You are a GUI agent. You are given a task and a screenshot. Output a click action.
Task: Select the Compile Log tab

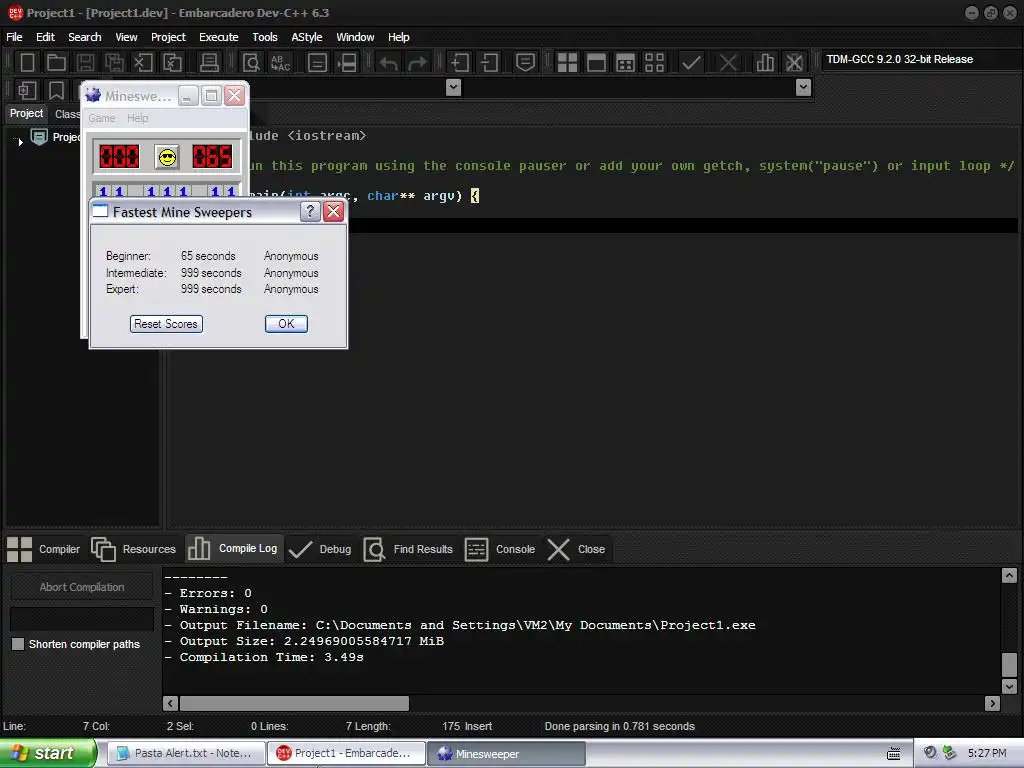click(x=233, y=549)
